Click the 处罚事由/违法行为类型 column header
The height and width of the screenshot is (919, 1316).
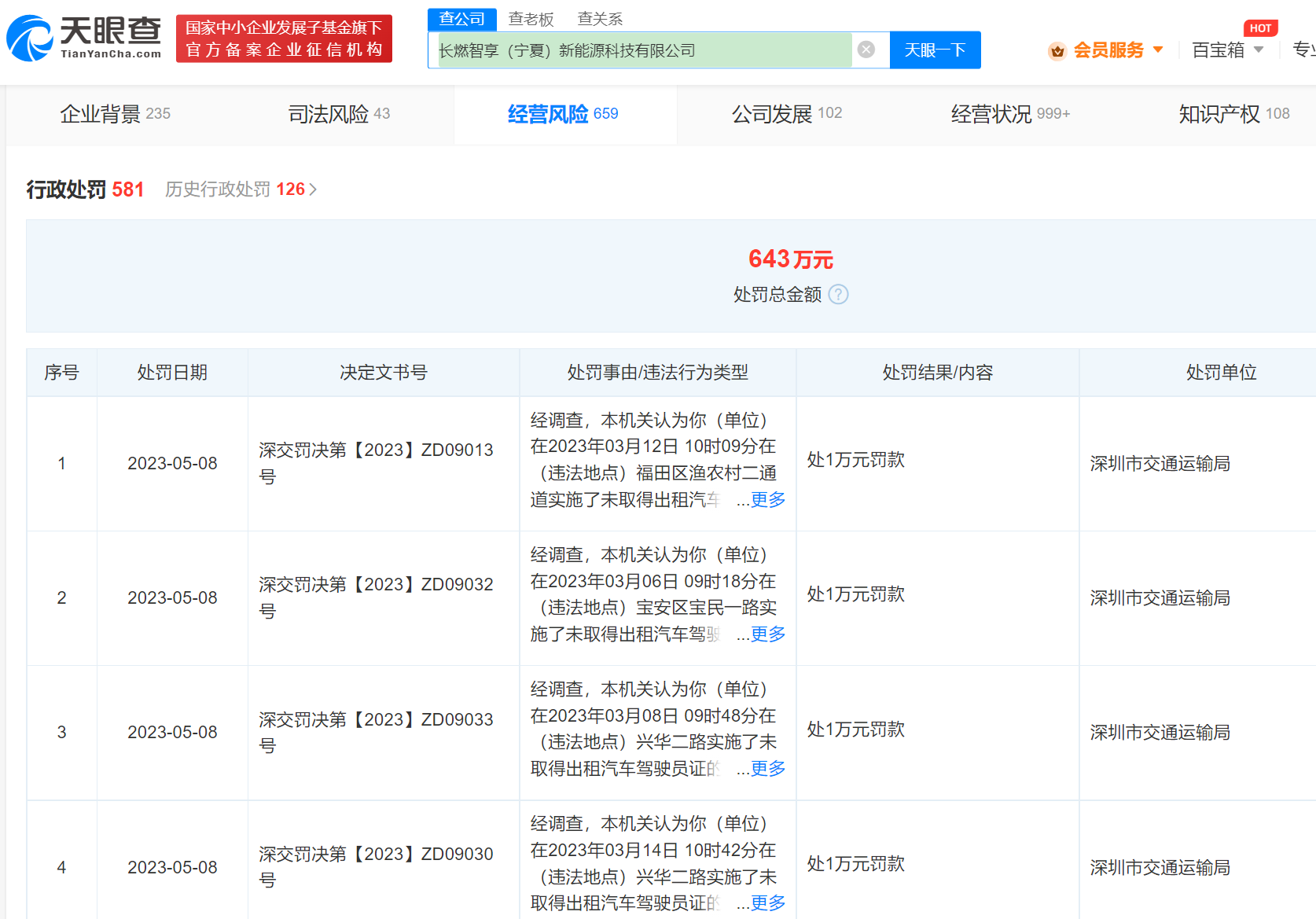tap(657, 373)
